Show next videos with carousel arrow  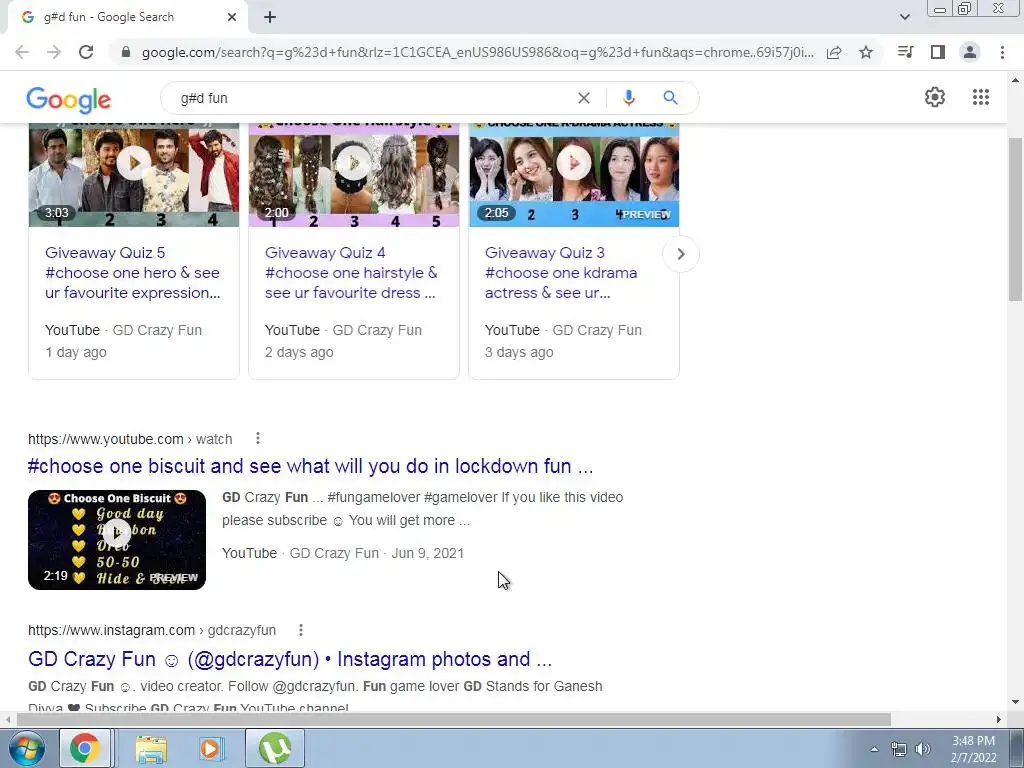(680, 253)
